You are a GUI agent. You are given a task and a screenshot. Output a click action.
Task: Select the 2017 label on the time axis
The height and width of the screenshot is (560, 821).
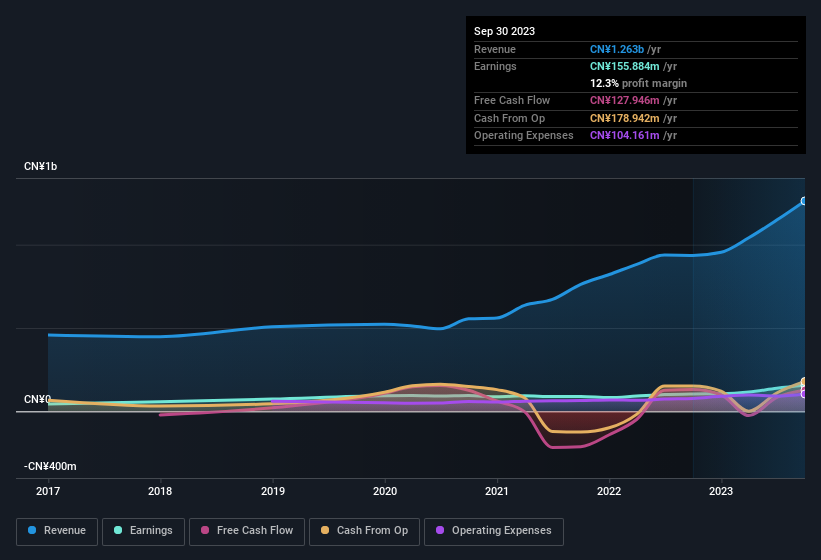(x=48, y=491)
